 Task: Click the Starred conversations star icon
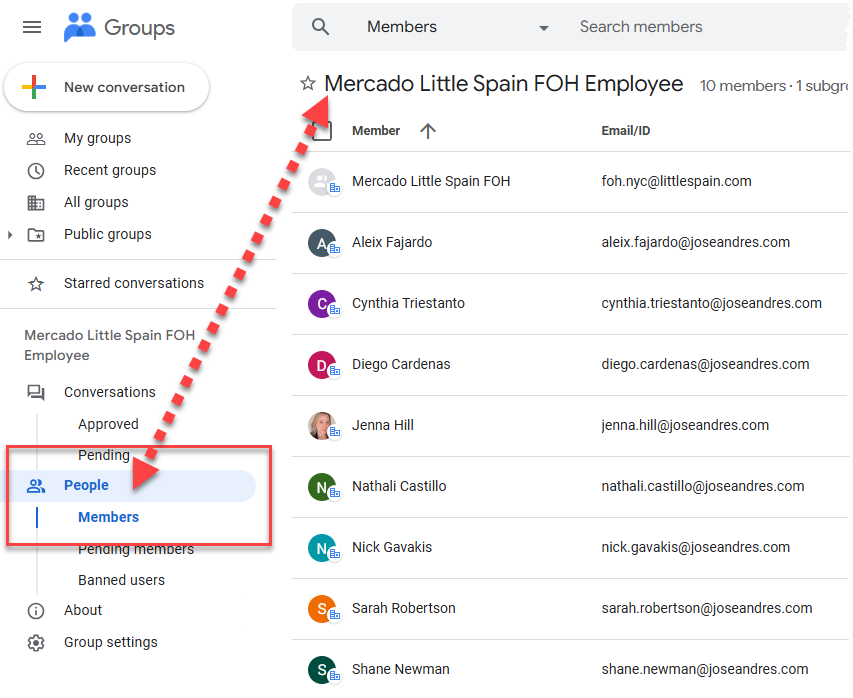[36, 283]
